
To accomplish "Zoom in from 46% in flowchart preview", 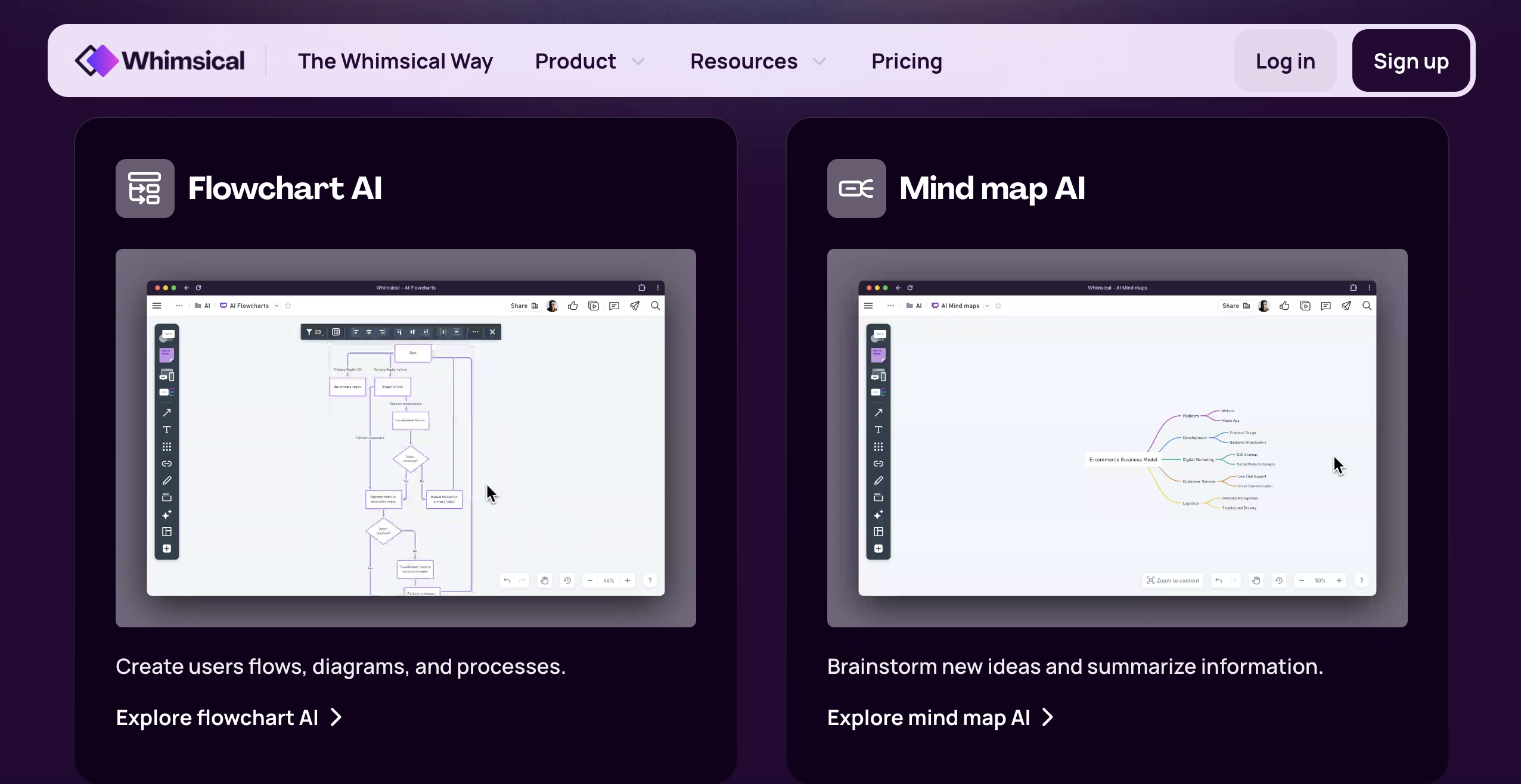I will pyautogui.click(x=628, y=581).
